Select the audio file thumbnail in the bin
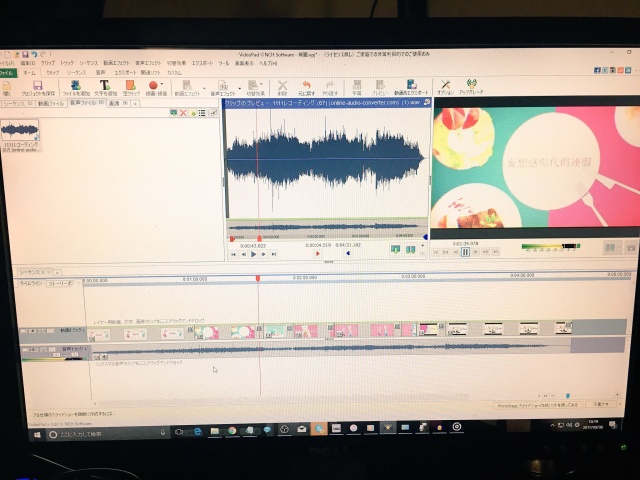The image size is (640, 480). (20, 131)
